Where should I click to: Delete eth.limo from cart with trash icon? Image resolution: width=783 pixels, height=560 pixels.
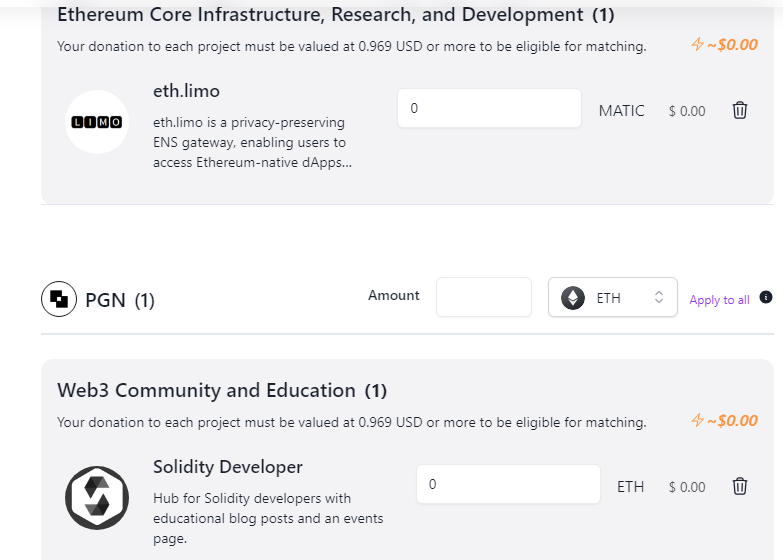click(x=740, y=110)
